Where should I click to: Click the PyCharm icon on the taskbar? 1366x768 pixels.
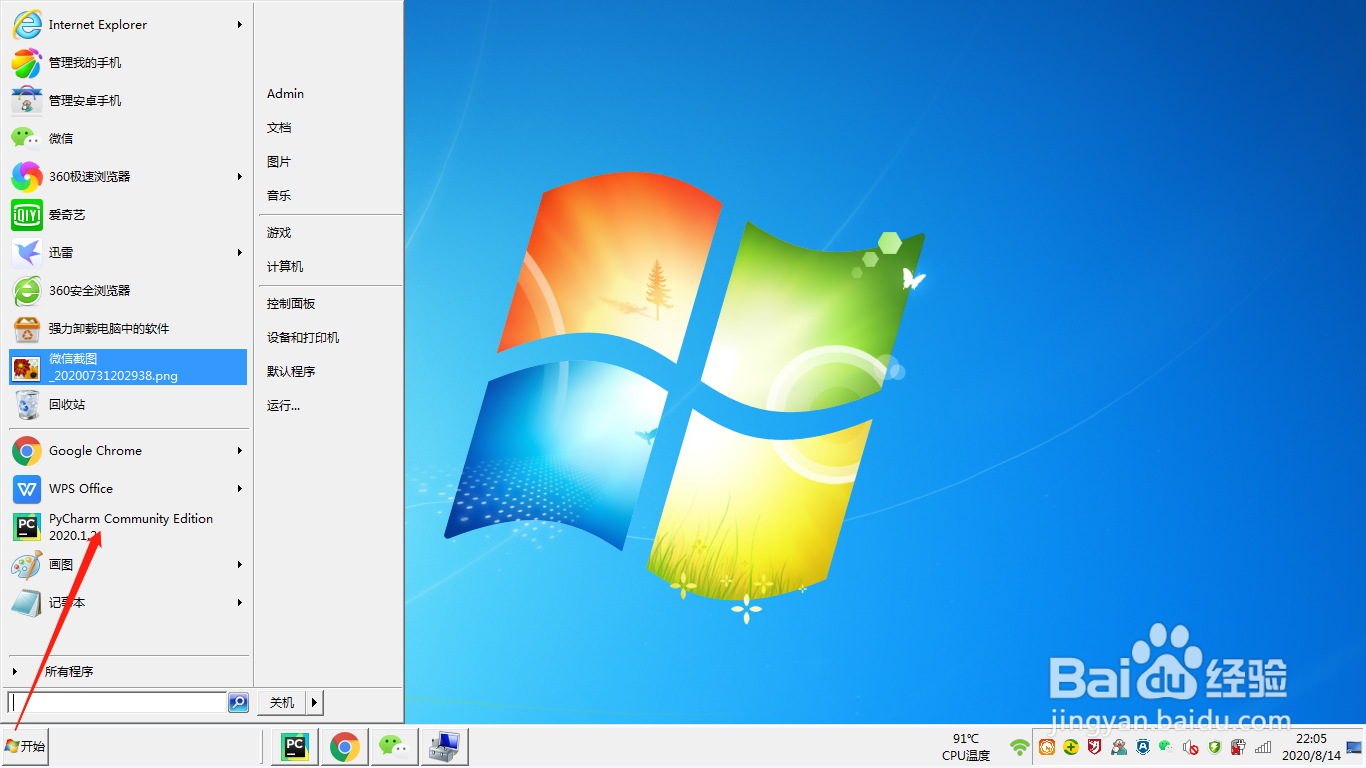(294, 746)
